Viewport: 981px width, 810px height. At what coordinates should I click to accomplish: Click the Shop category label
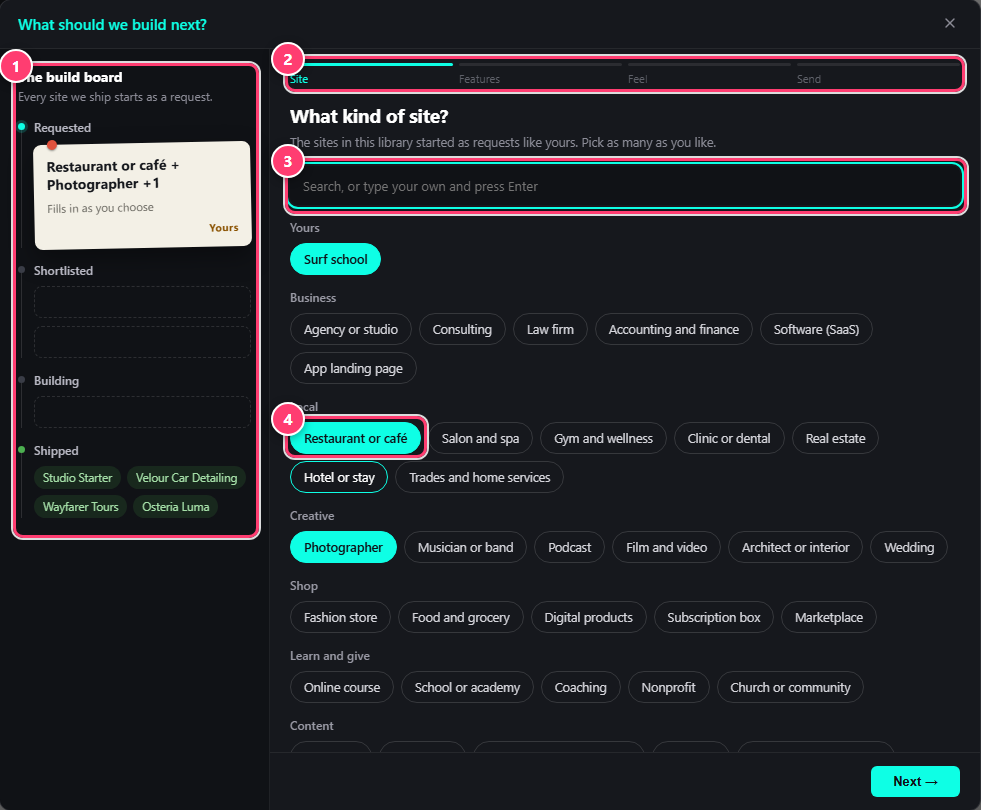click(303, 586)
